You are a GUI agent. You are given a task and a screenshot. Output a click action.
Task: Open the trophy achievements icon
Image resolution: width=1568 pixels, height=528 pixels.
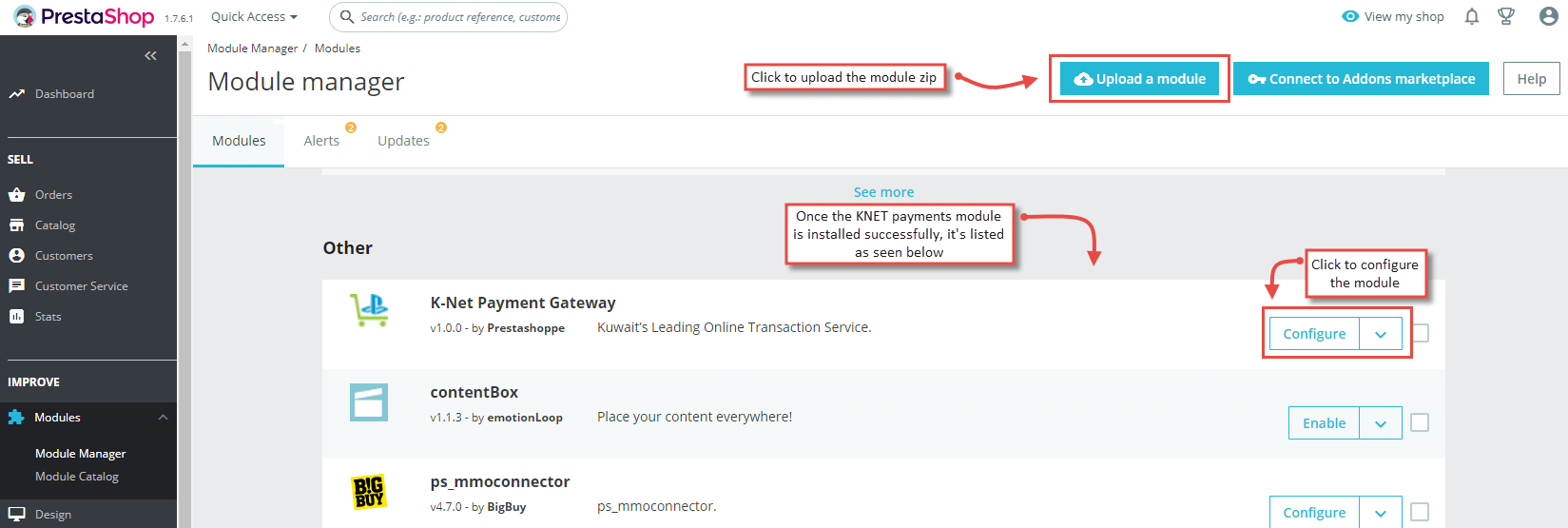(1506, 16)
